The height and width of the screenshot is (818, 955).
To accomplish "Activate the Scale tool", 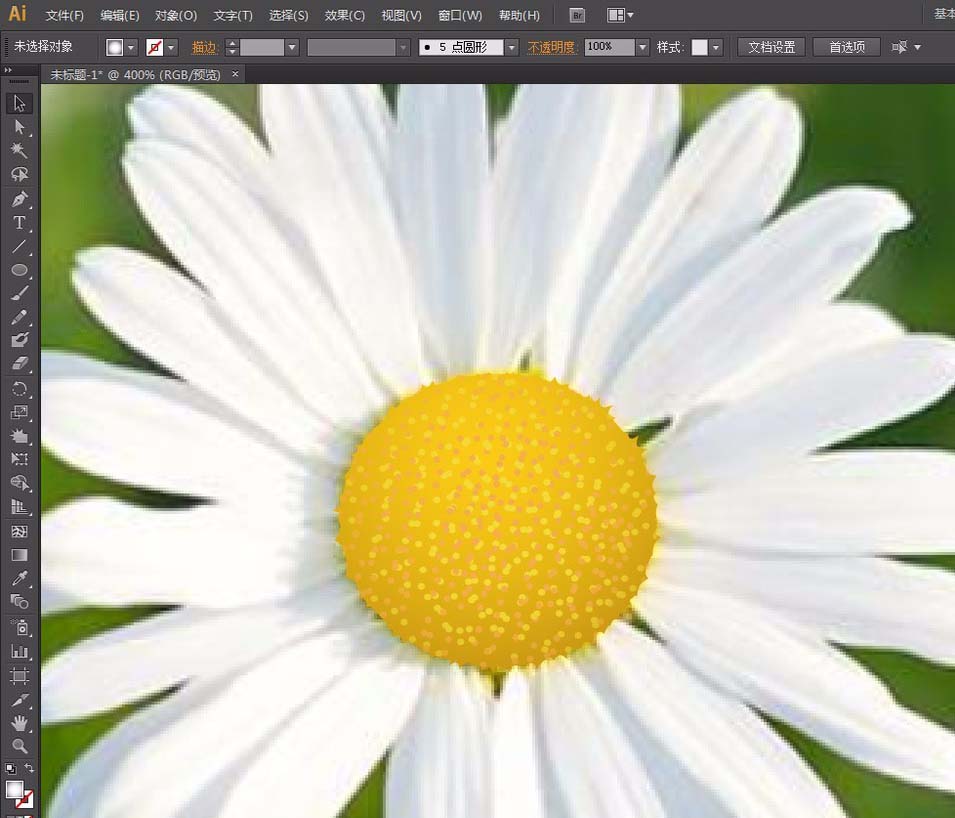I will tap(19, 412).
